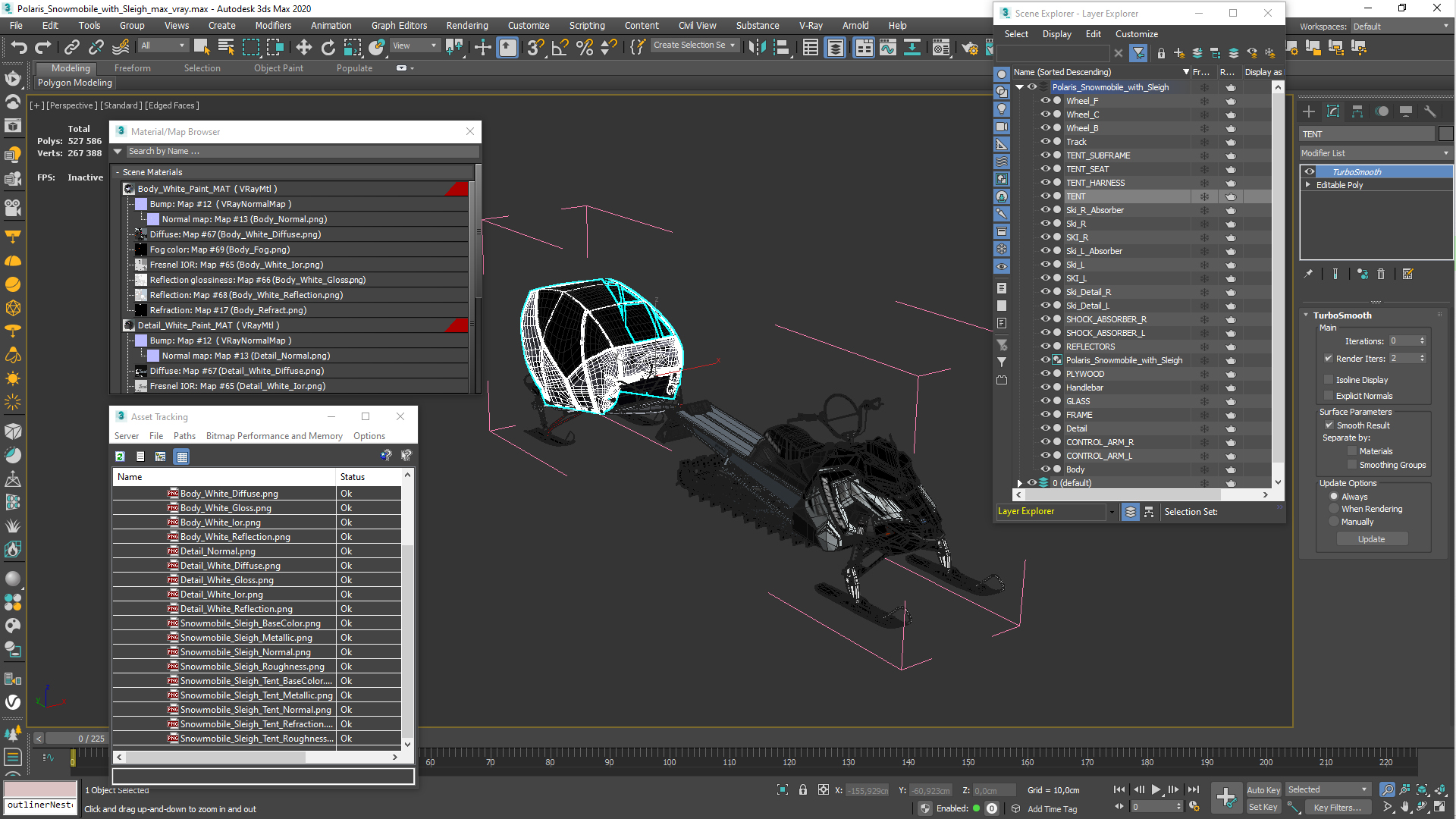Click the Auto Key button

(1263, 790)
